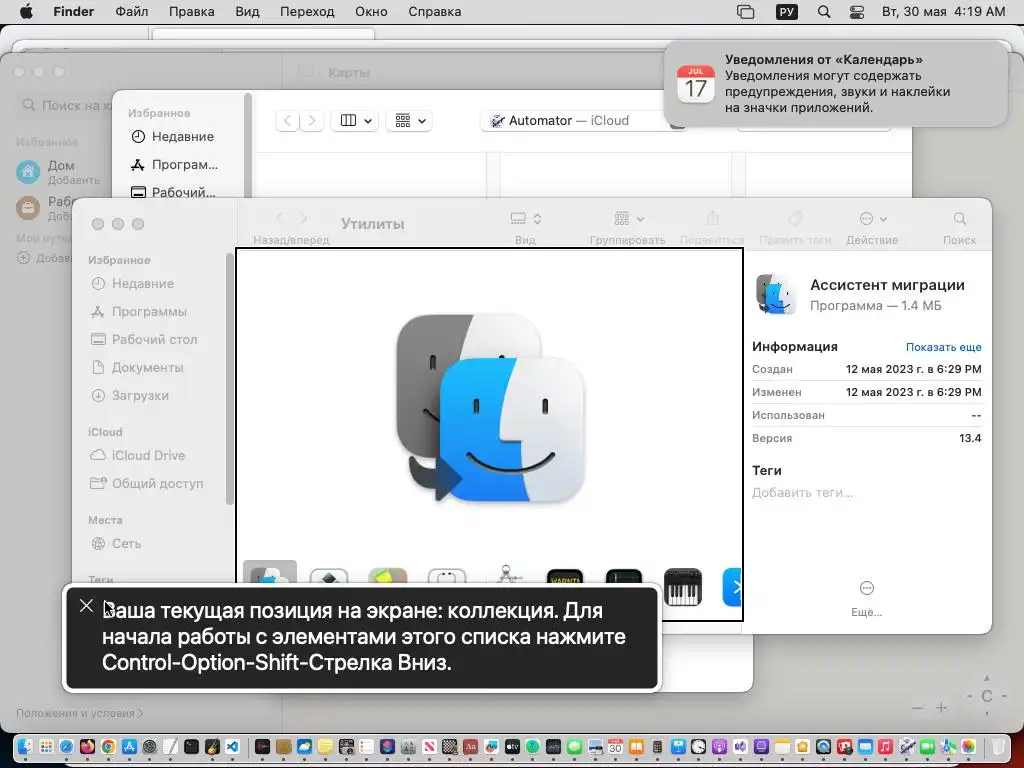Open the Правка menu

tap(191, 12)
